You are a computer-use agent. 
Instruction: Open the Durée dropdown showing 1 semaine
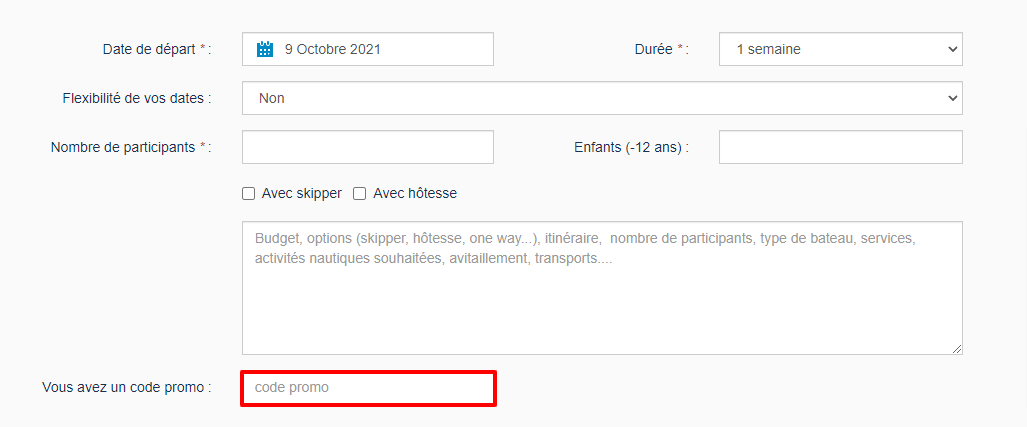click(840, 49)
